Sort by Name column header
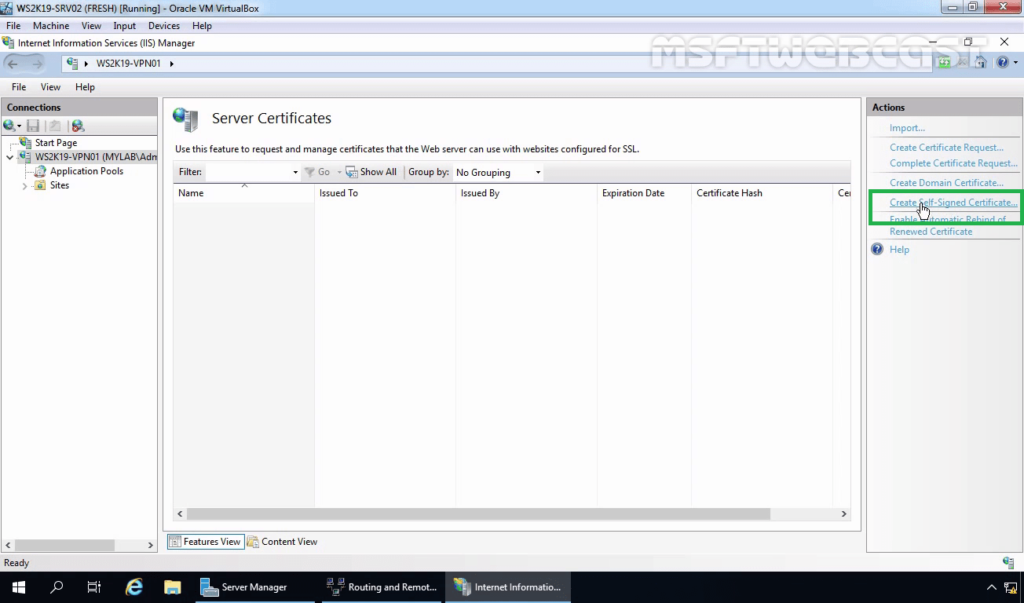 click(243, 193)
